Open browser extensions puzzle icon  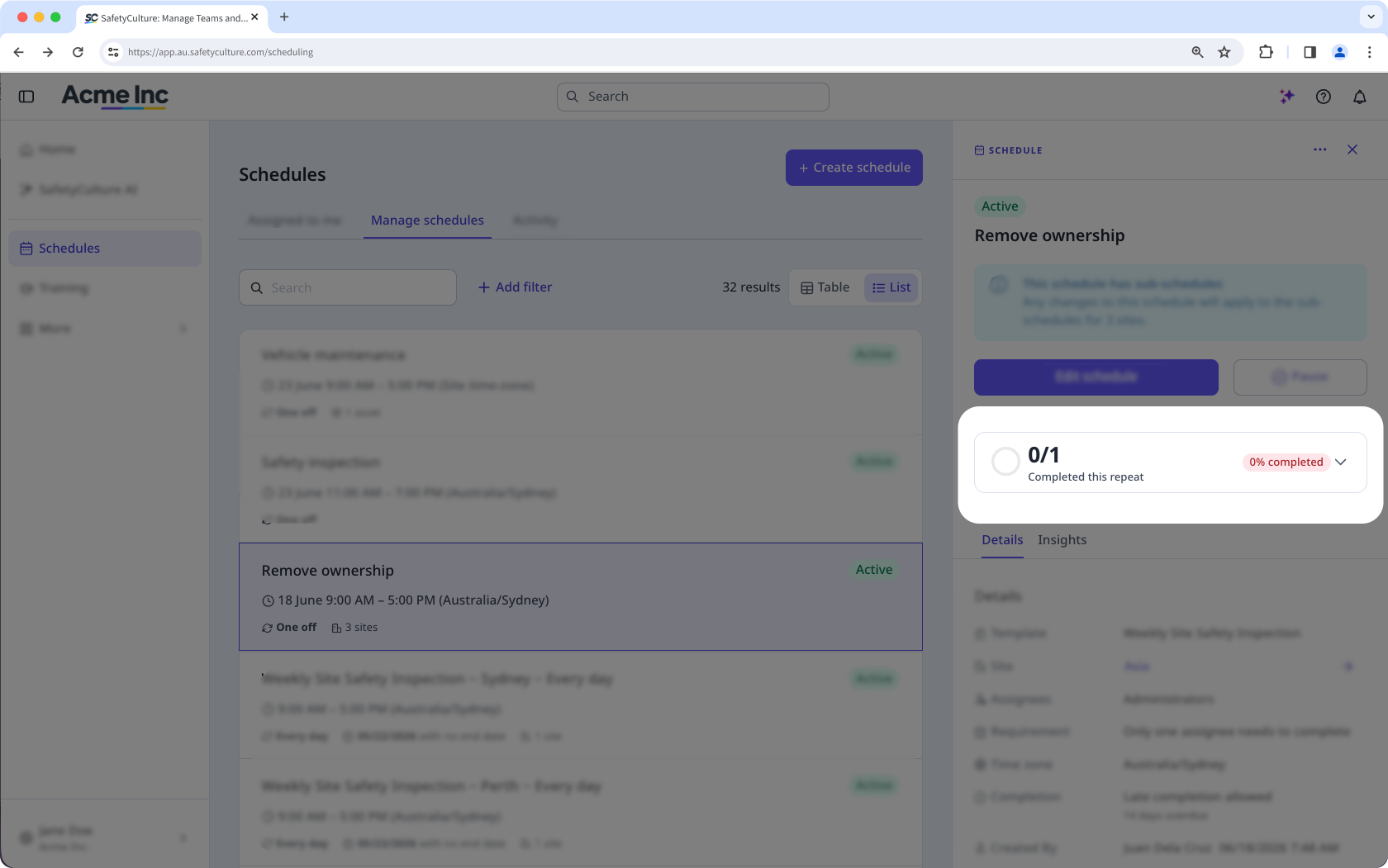pos(1266,52)
